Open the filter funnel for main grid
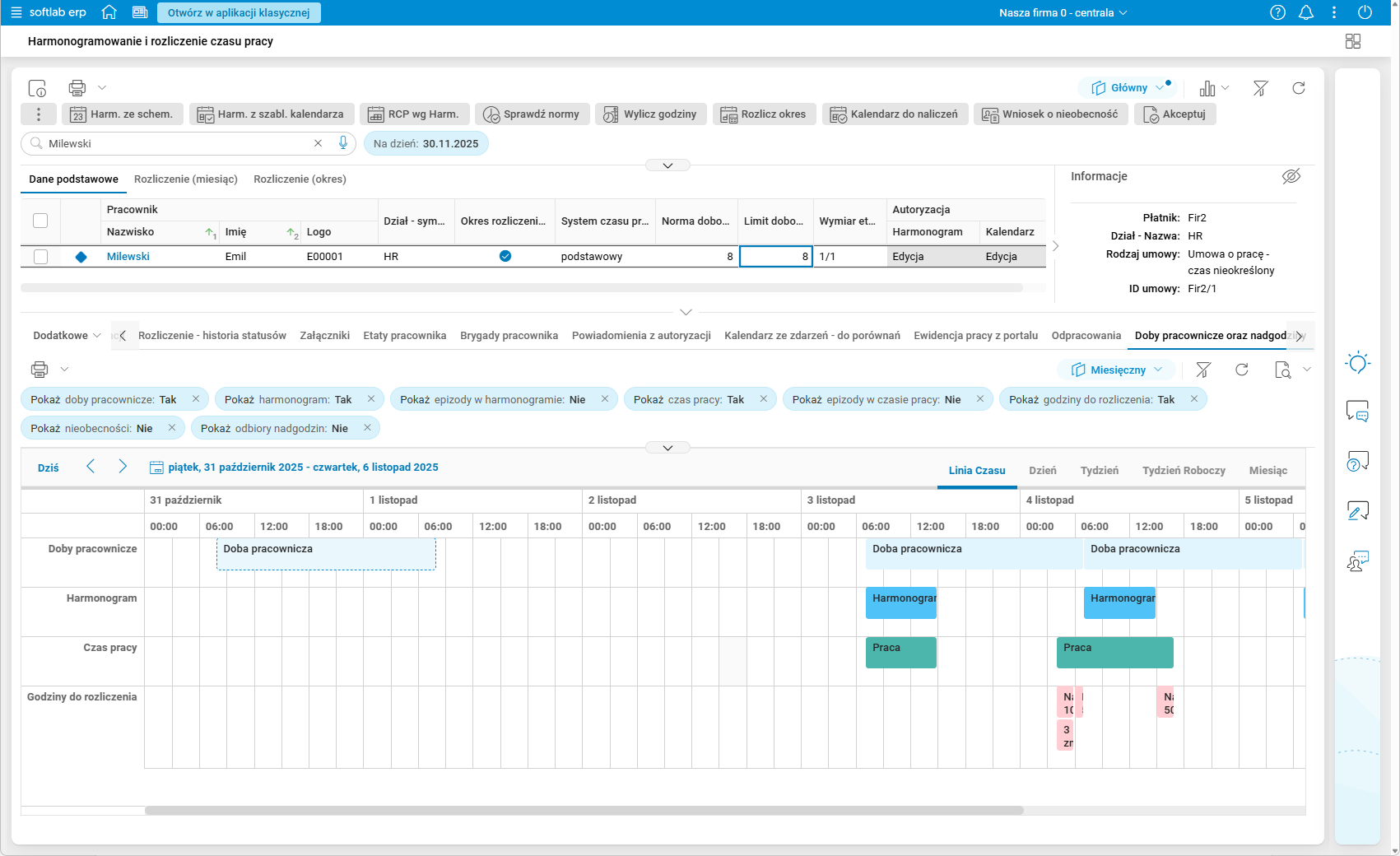Viewport: 1400px width, 856px height. point(1260,88)
